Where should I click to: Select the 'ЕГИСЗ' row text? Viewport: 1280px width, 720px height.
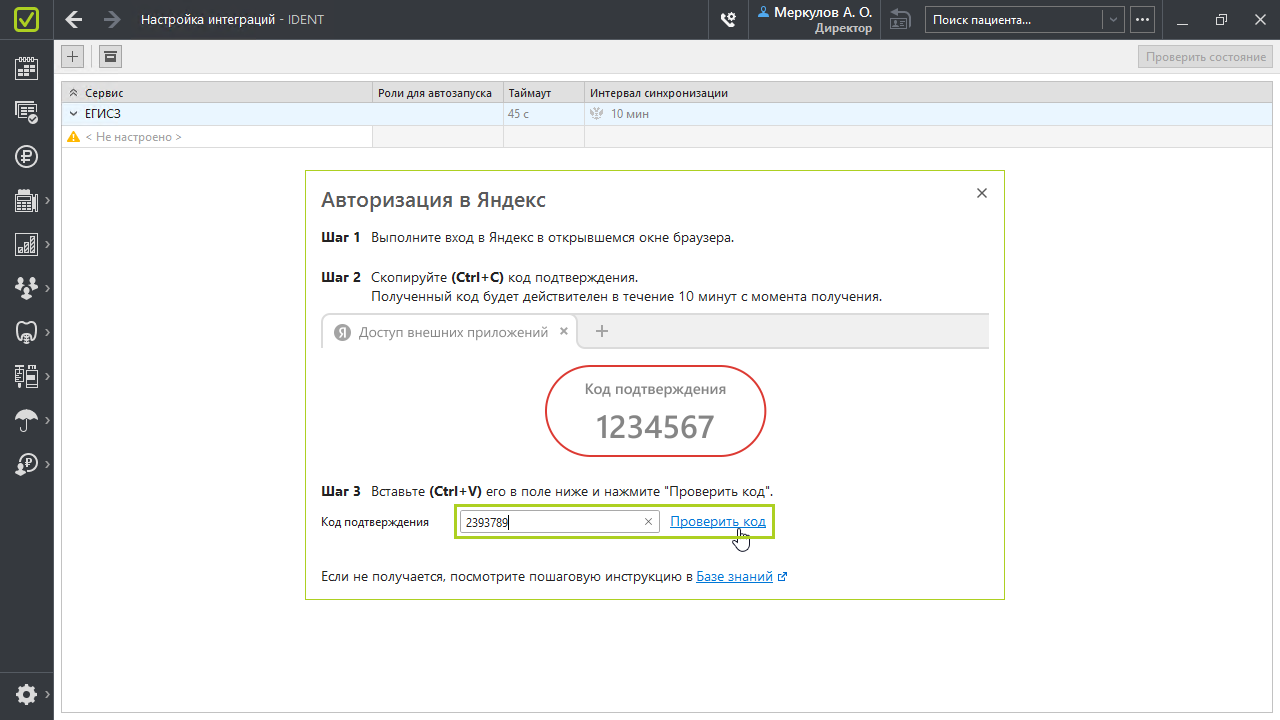click(103, 114)
